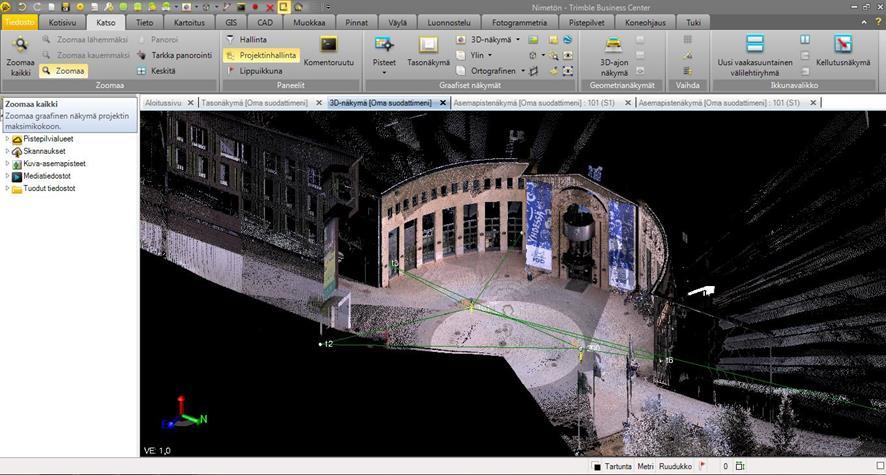Click the green-box status bar icon
Screen dimensions: 886x475
pos(740,466)
